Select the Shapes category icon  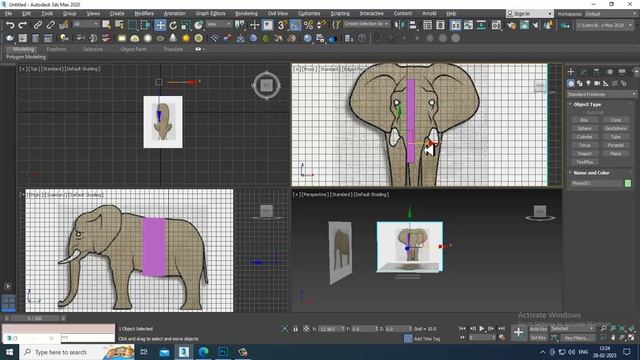coord(580,83)
